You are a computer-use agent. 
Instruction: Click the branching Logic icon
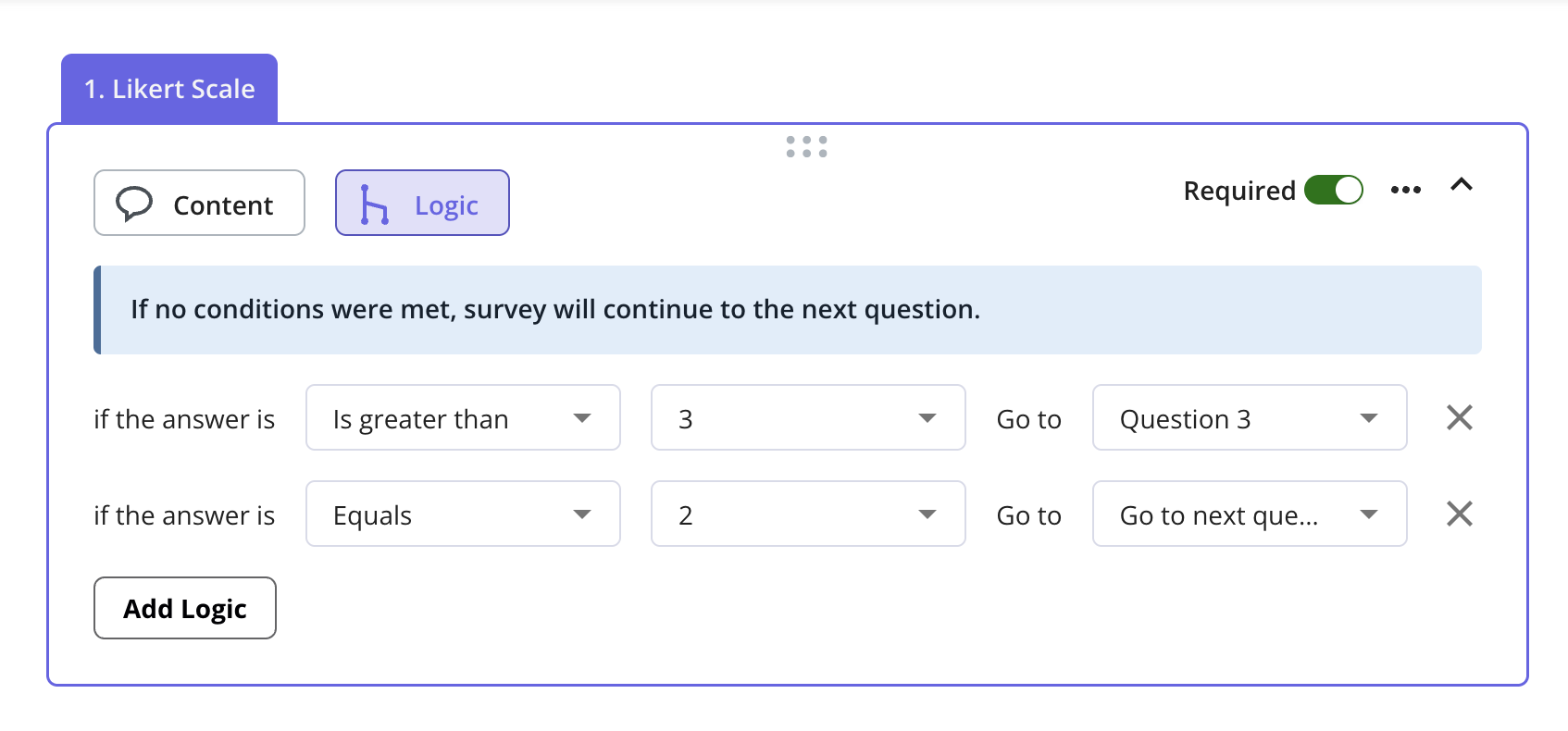point(374,204)
